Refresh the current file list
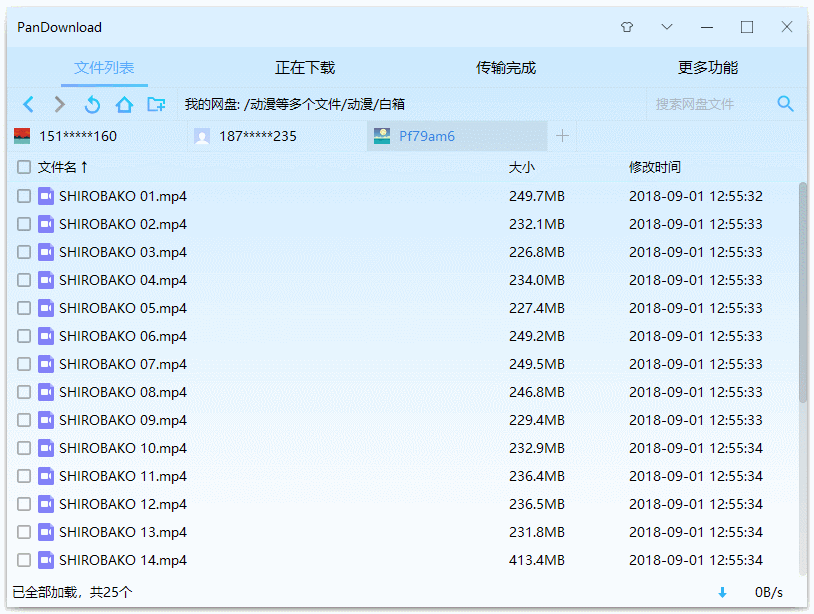 click(x=92, y=104)
